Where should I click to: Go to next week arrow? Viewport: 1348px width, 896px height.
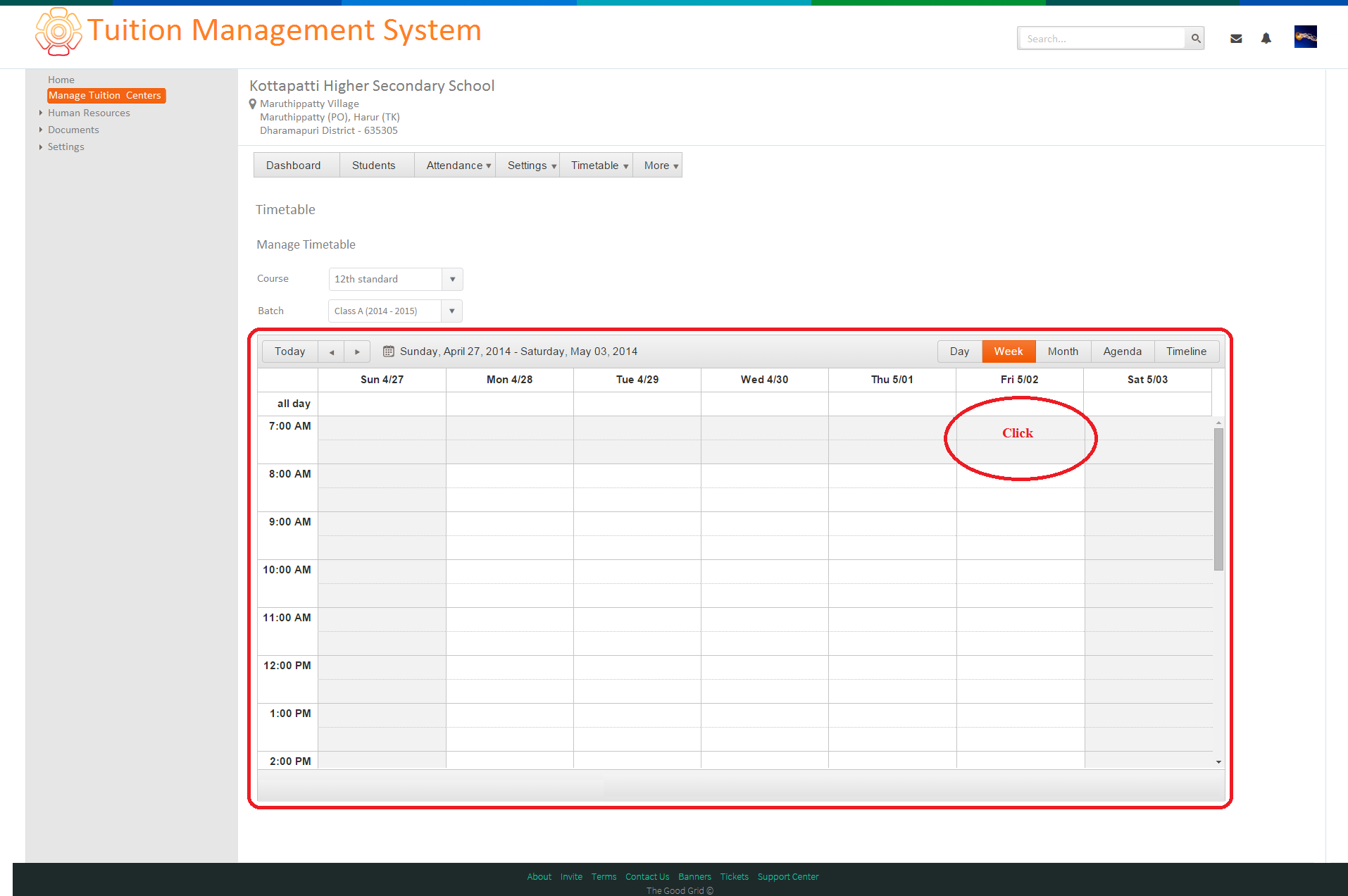point(357,351)
